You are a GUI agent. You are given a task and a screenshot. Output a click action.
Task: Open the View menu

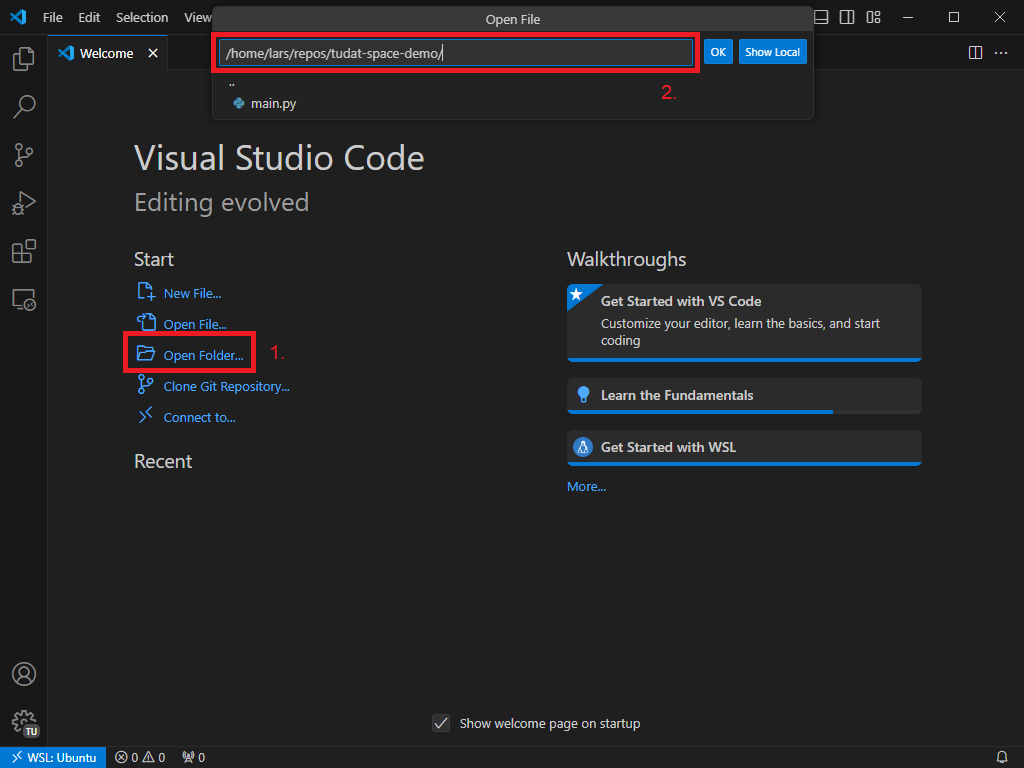tap(197, 18)
